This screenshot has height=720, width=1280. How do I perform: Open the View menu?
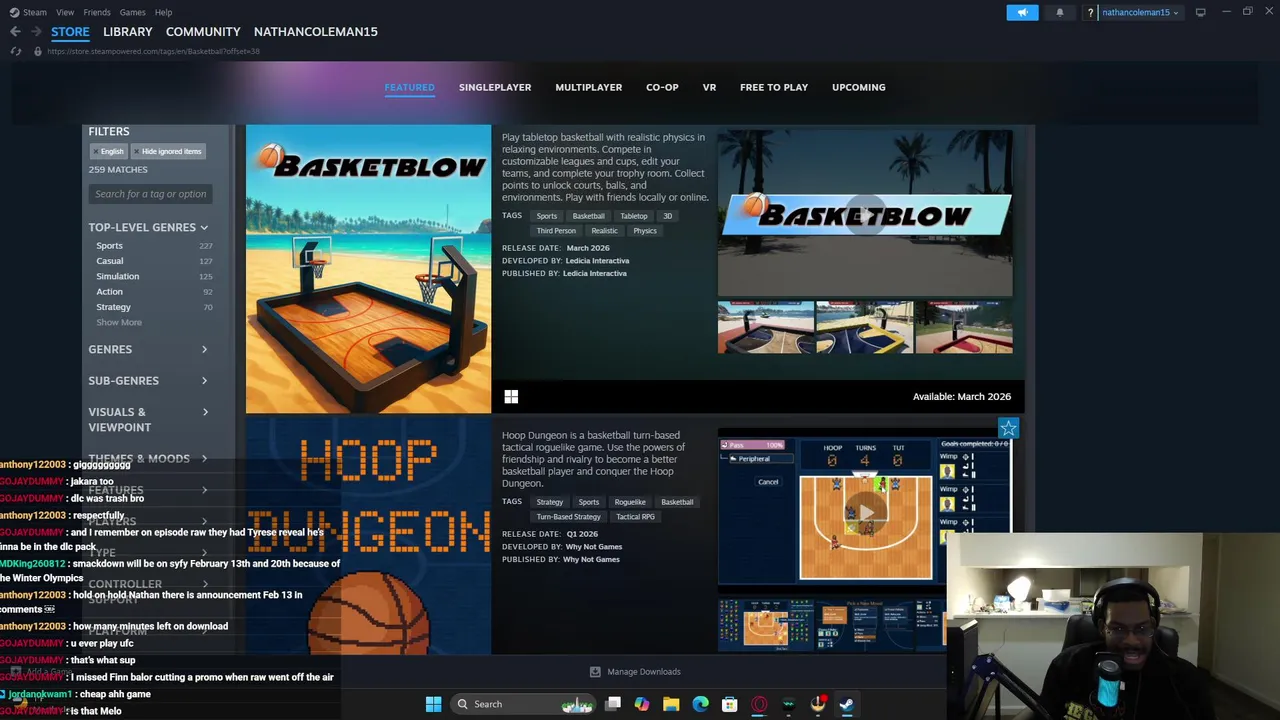point(65,12)
